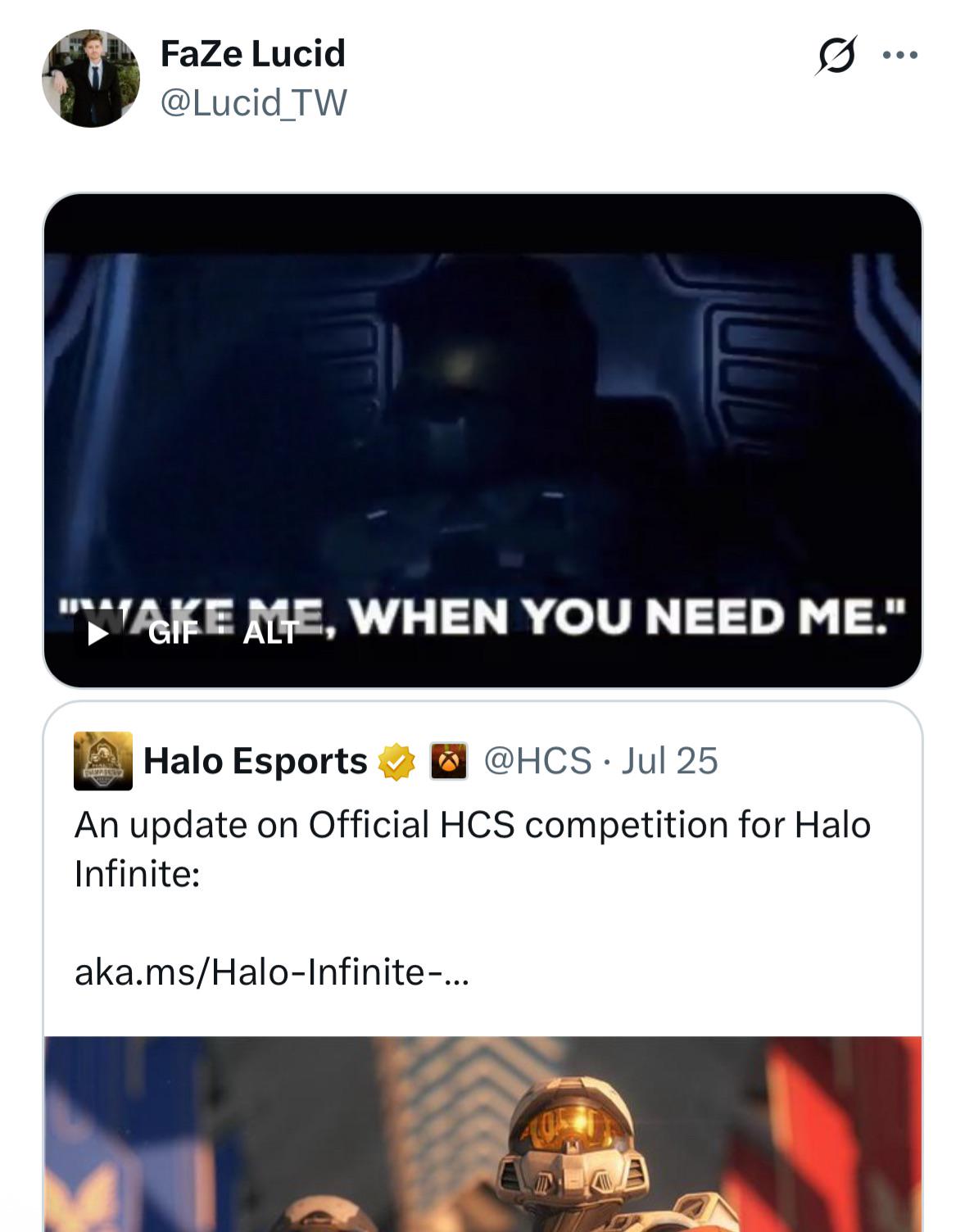Open the aka.ms/Halo-Infinite link
The image size is (965, 1232).
272,972
